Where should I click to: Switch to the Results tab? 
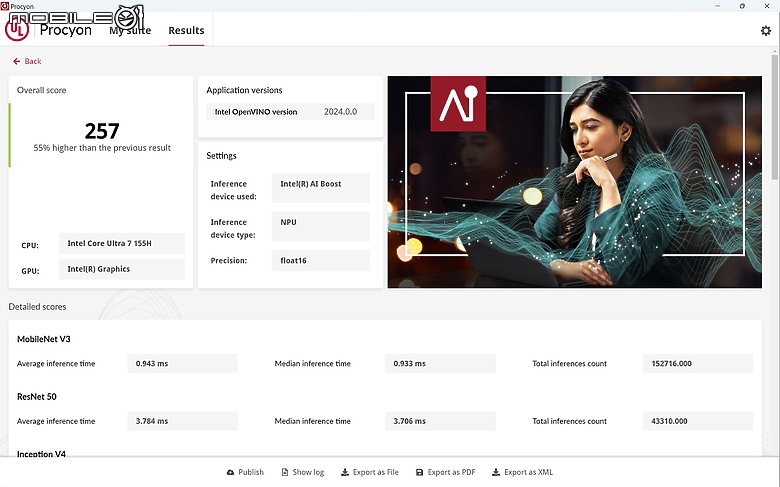point(186,30)
